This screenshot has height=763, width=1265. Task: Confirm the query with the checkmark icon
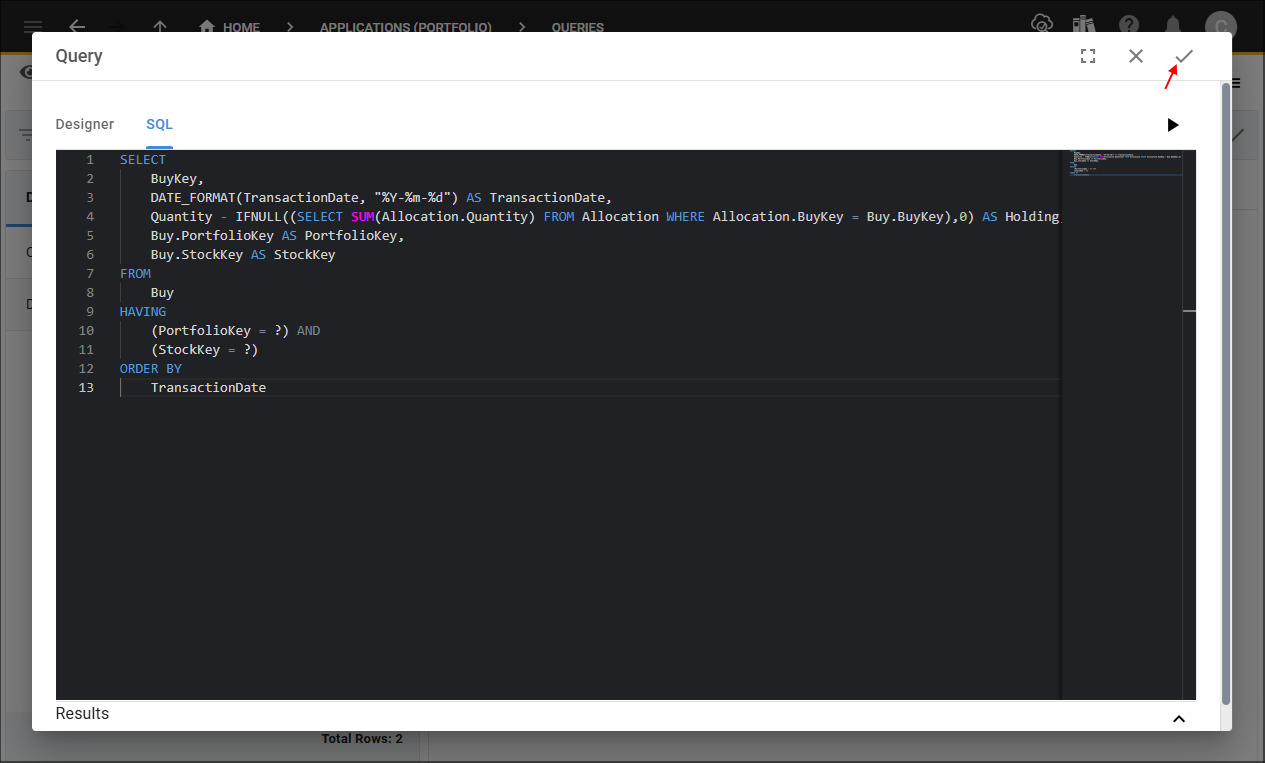1184,56
